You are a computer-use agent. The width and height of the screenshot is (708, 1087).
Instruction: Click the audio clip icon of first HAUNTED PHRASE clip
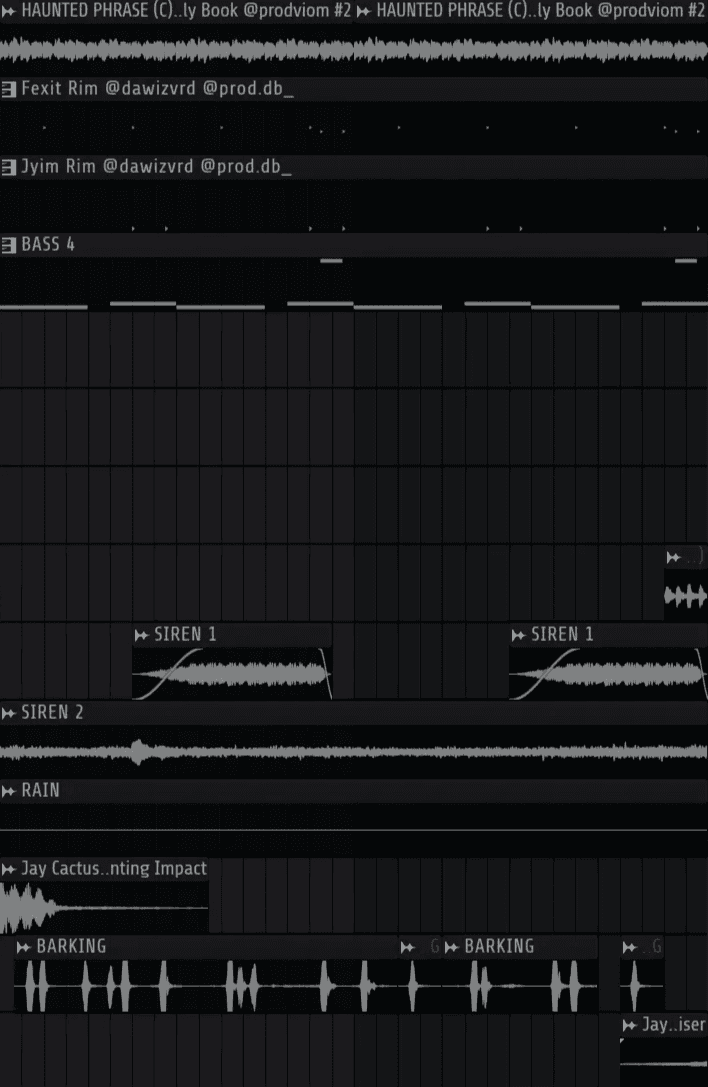8,11
